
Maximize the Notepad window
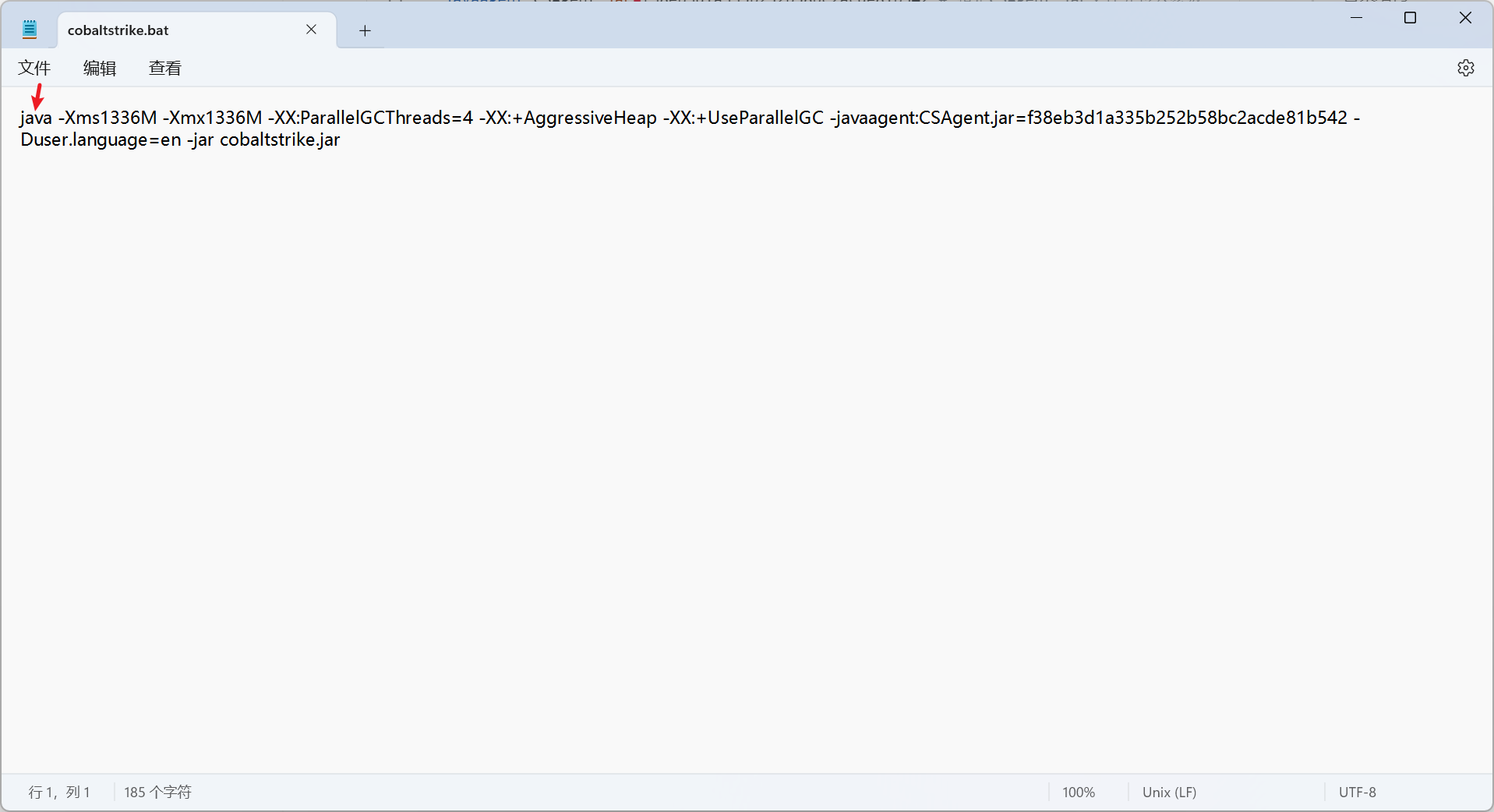(1410, 17)
